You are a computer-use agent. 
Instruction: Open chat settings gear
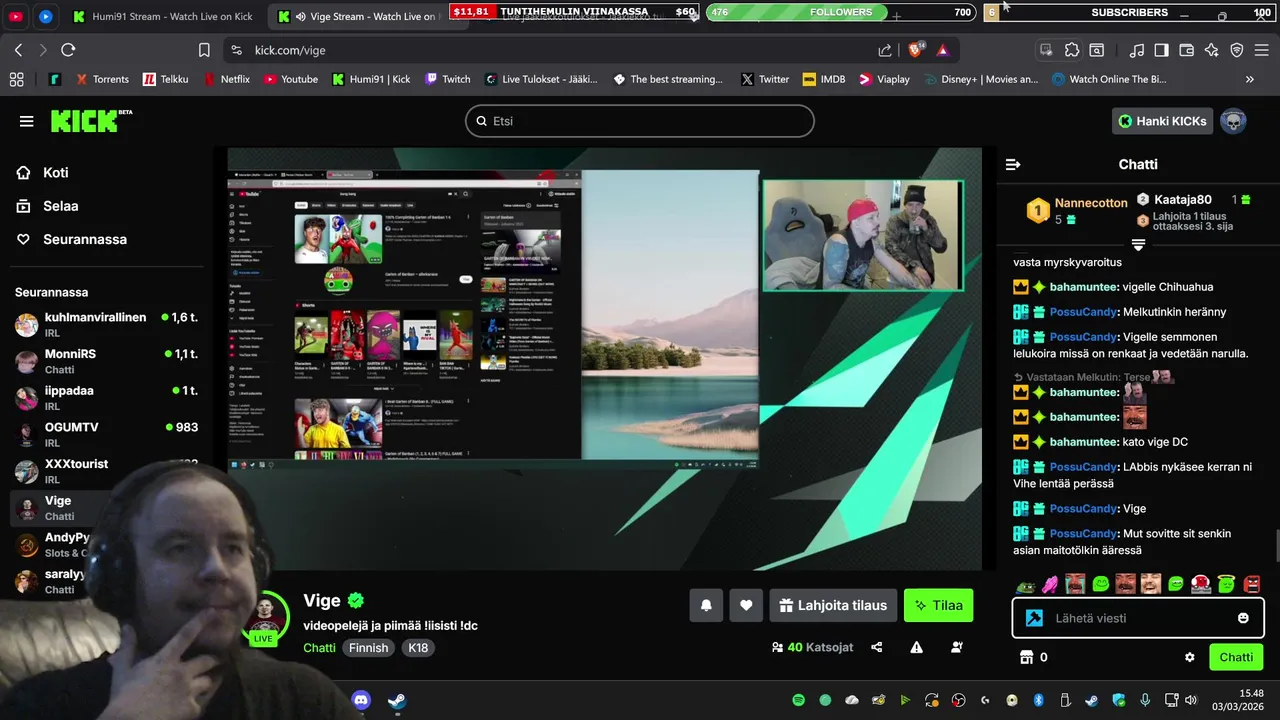click(1190, 657)
